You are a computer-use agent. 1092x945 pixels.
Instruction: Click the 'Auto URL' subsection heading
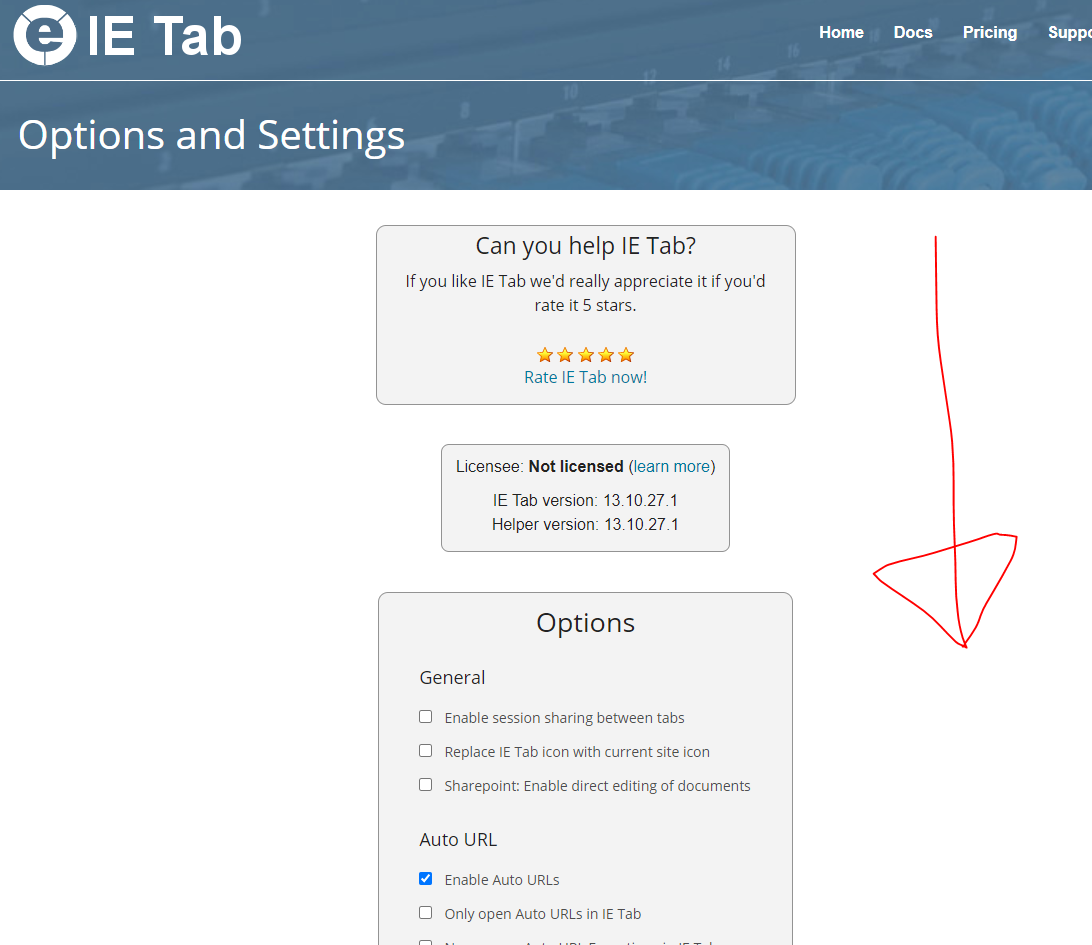458,840
